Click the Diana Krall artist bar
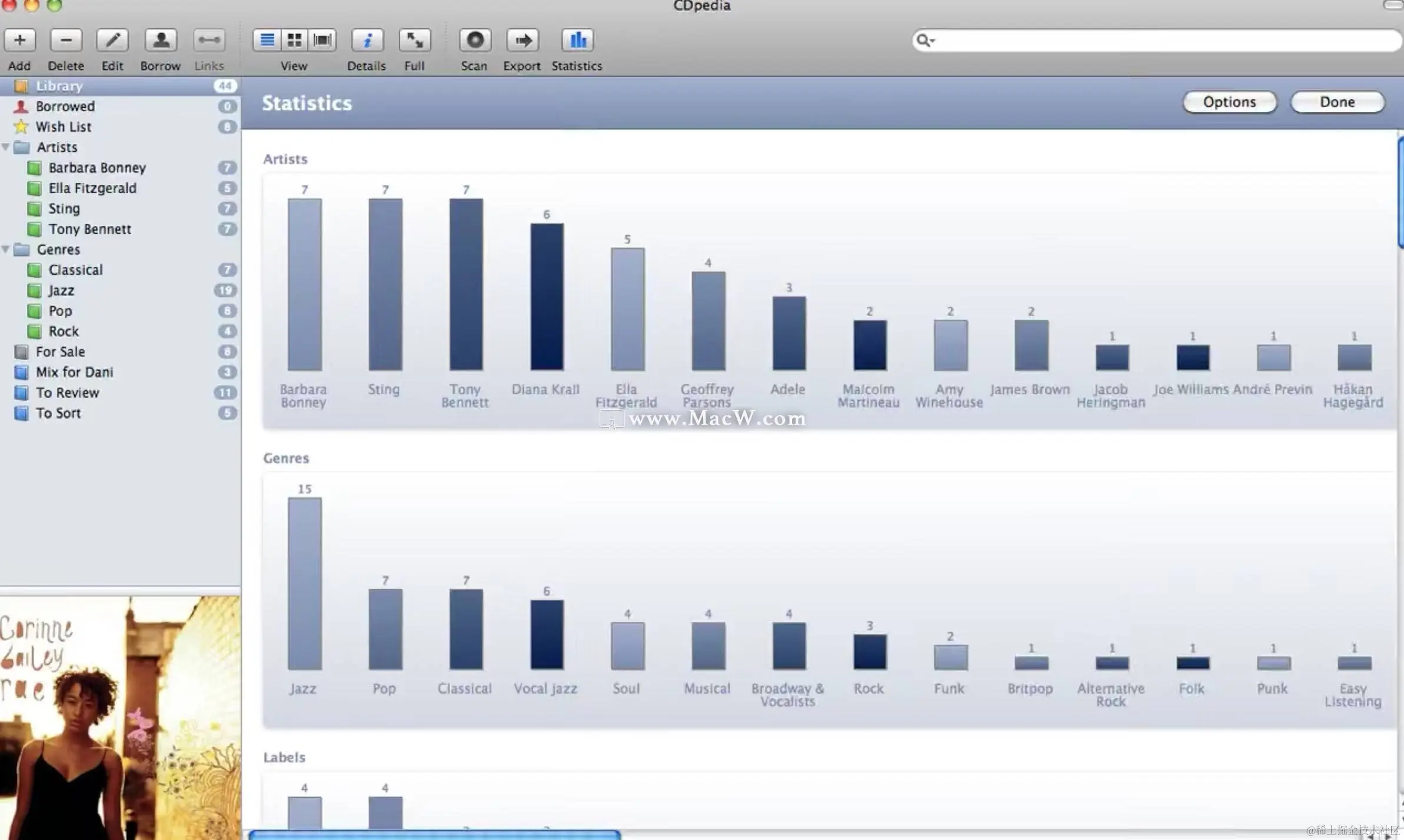This screenshot has width=1404, height=840. (547, 297)
